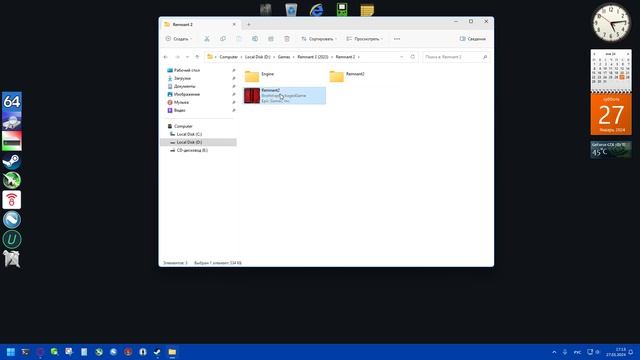Open the Windows Start menu
Viewport: 640px width, 360px height.
click(11, 352)
